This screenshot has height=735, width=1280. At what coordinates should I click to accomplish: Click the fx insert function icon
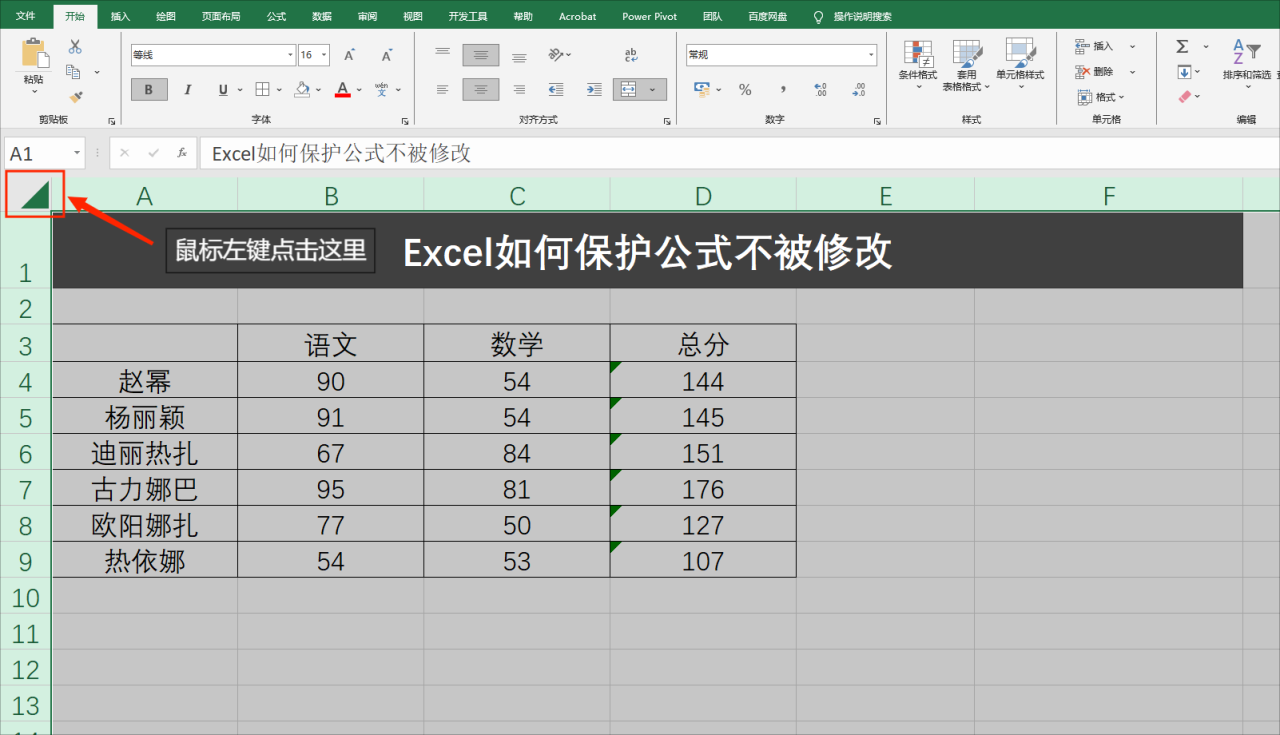click(x=182, y=153)
